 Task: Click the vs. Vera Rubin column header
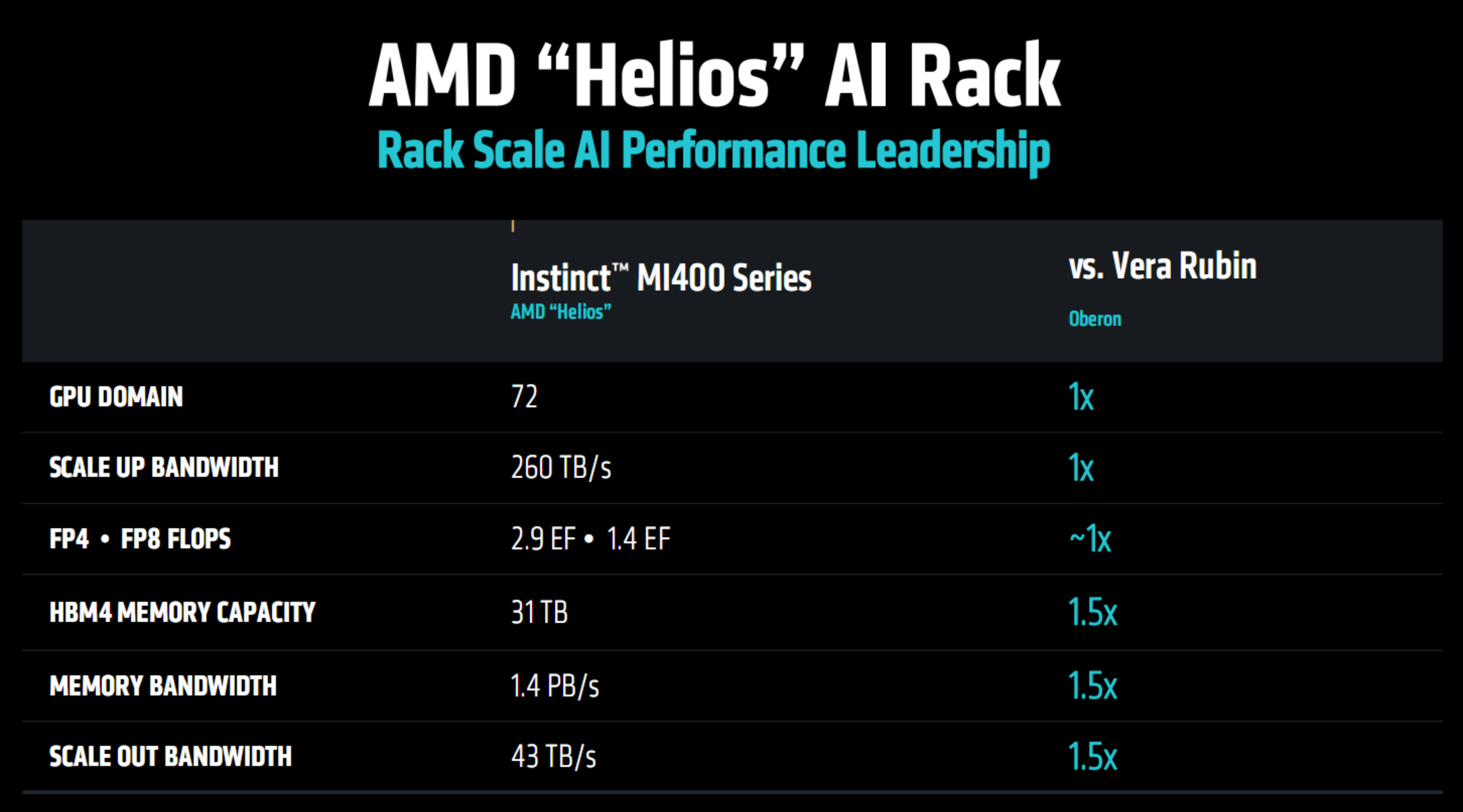pyautogui.click(x=1162, y=266)
